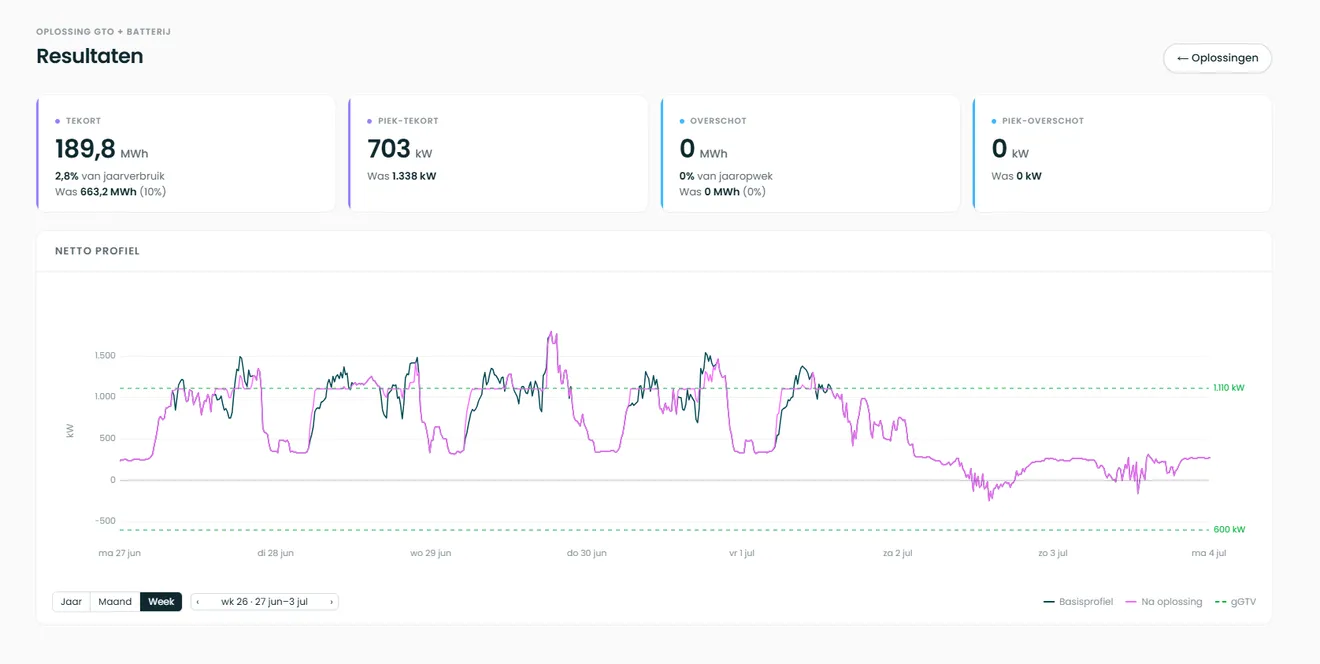This screenshot has width=1320, height=664.
Task: Click the 'wo 29 jun' axis date
Action: 431,552
